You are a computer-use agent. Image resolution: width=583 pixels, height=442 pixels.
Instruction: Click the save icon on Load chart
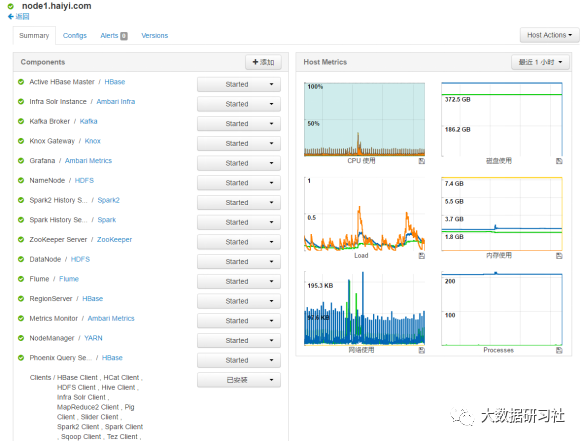point(422,256)
